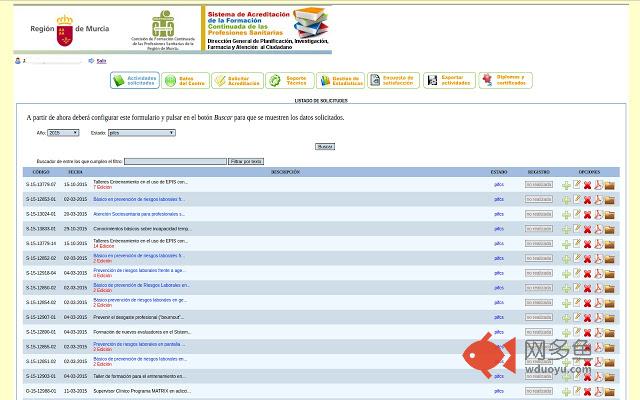The height and width of the screenshot is (400, 640).
Task: Open Prevención de riesgos laborales frente a age link
Action: 140,270
